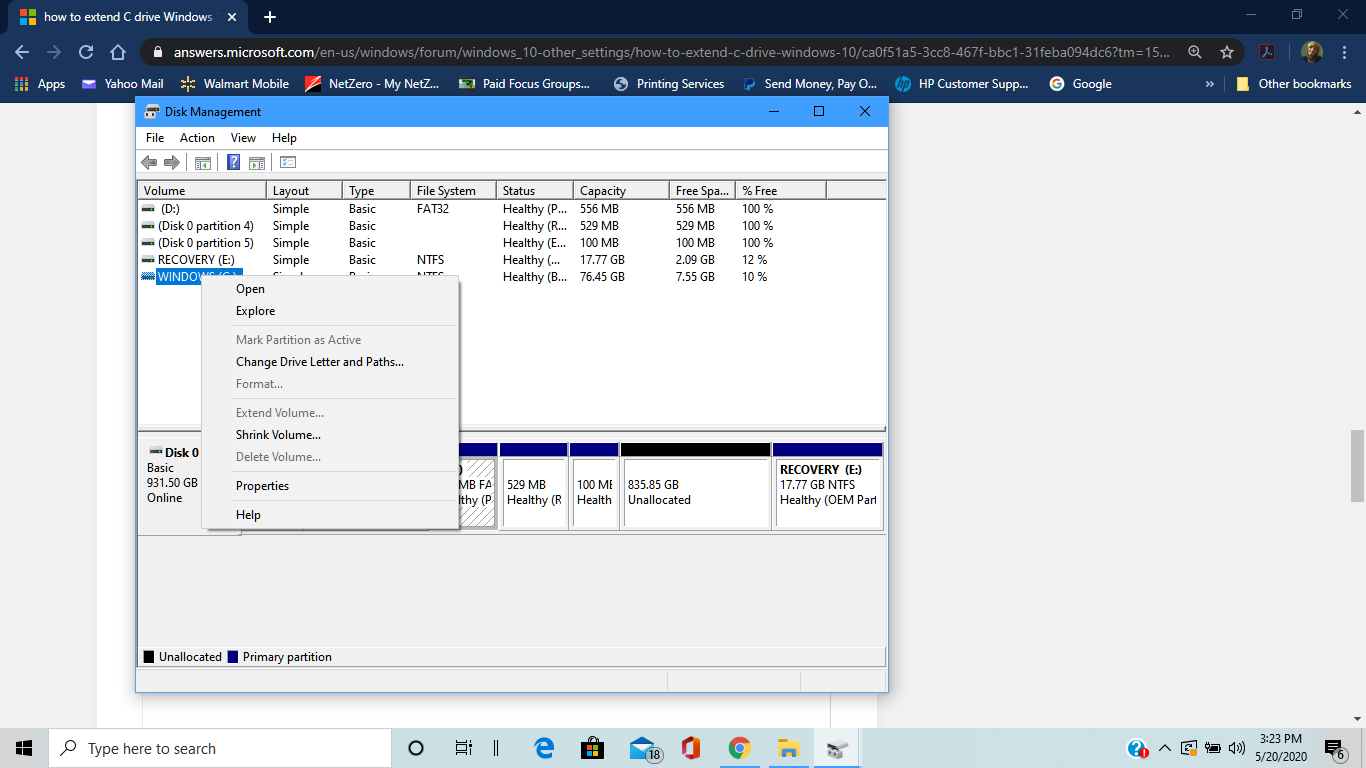The image size is (1366, 768).
Task: Show hidden system tray icons
Action: pos(1164,748)
